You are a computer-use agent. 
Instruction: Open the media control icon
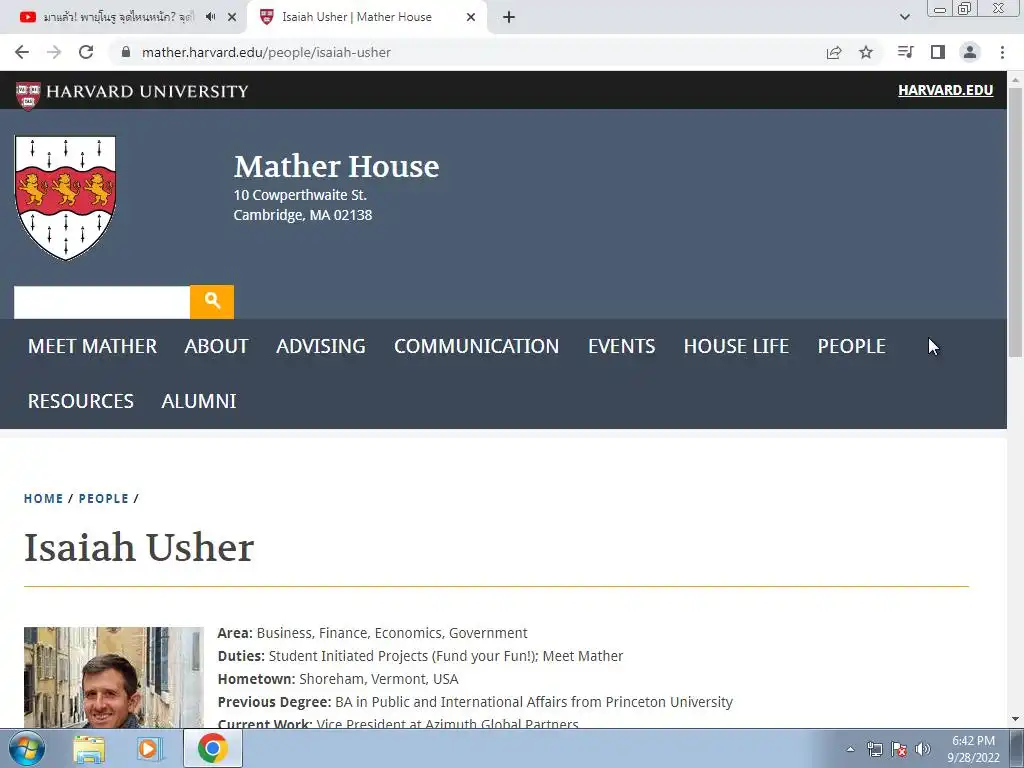pos(905,52)
